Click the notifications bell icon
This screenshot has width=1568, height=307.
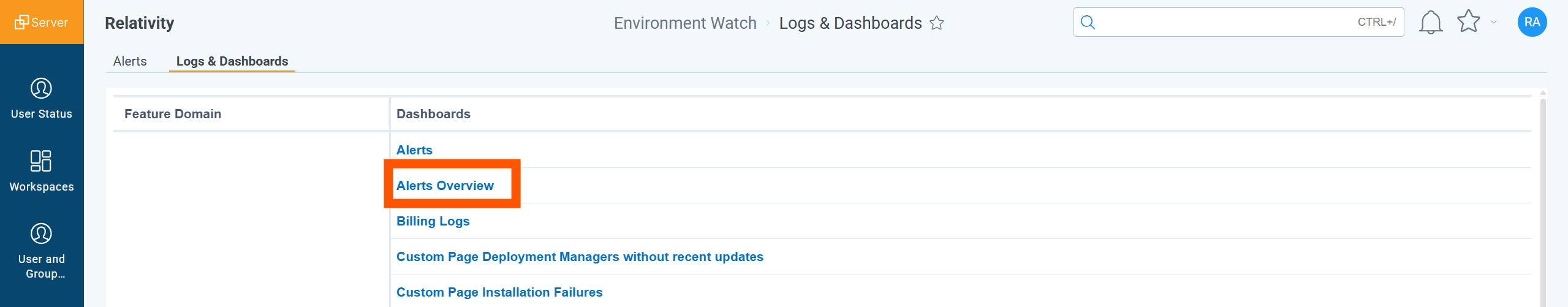click(x=1430, y=23)
